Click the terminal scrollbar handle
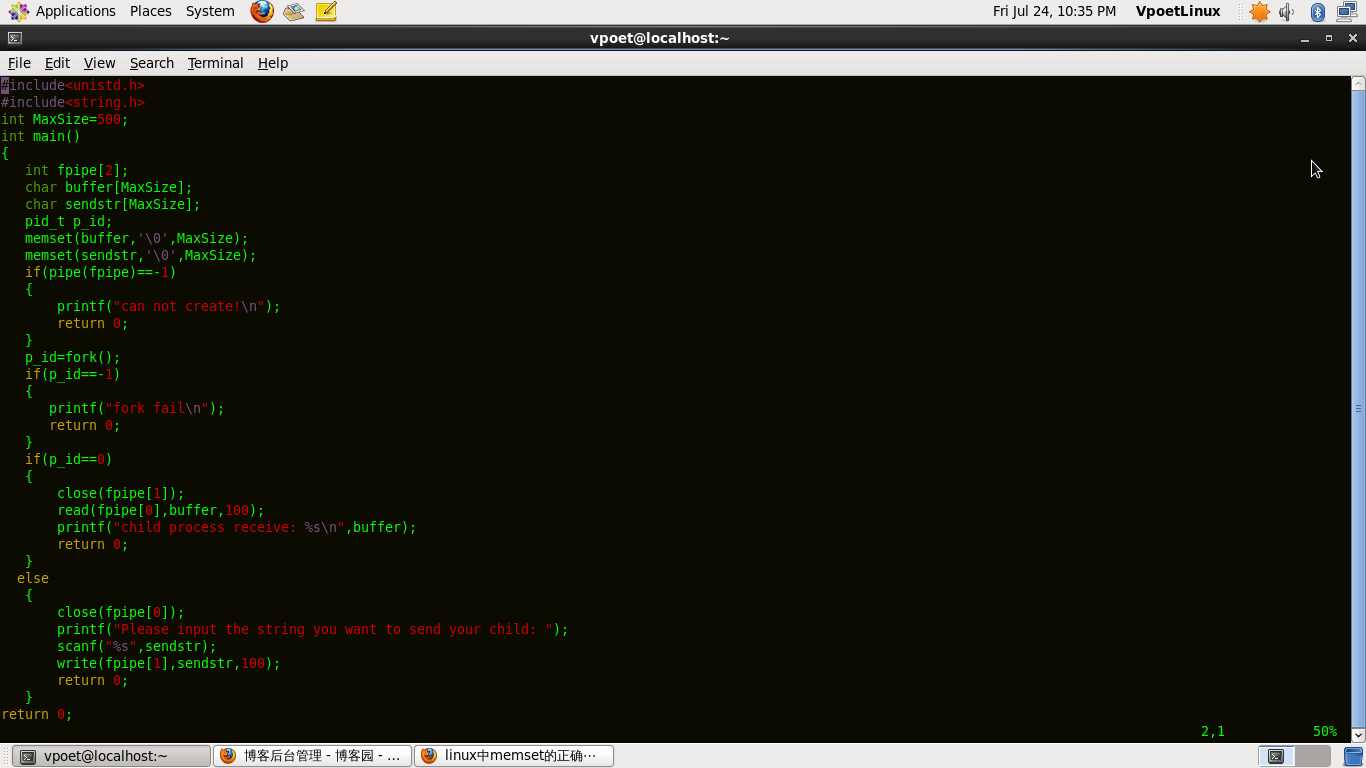1366x768 pixels. click(x=1358, y=408)
